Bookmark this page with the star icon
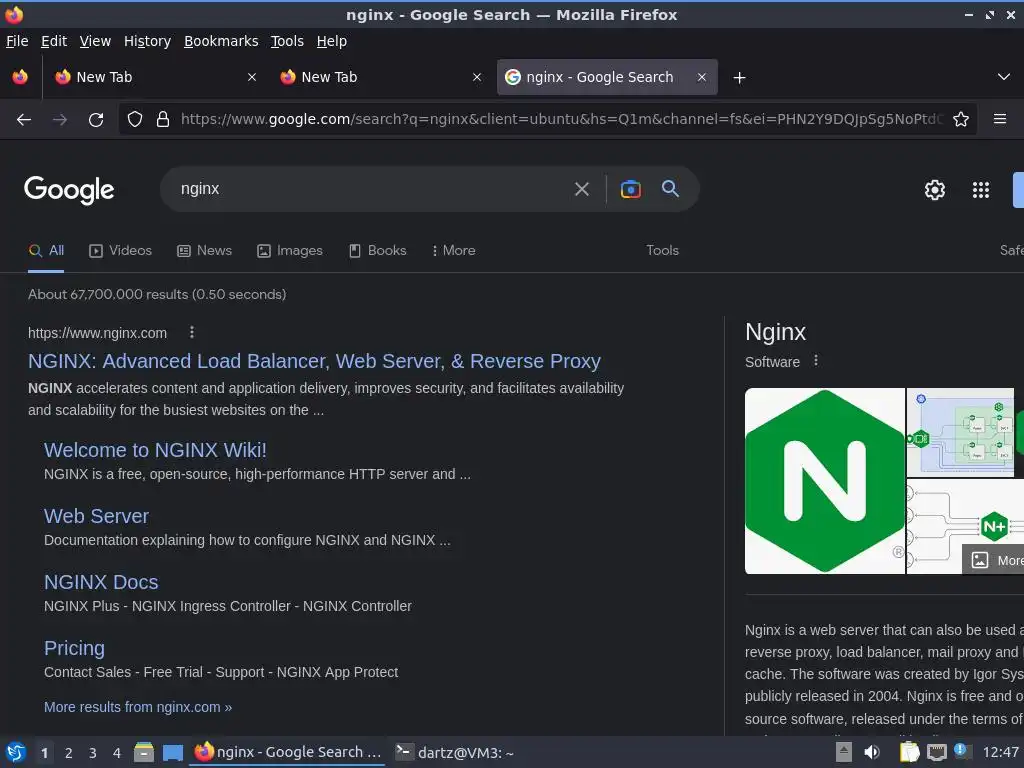The image size is (1024, 768). [961, 120]
